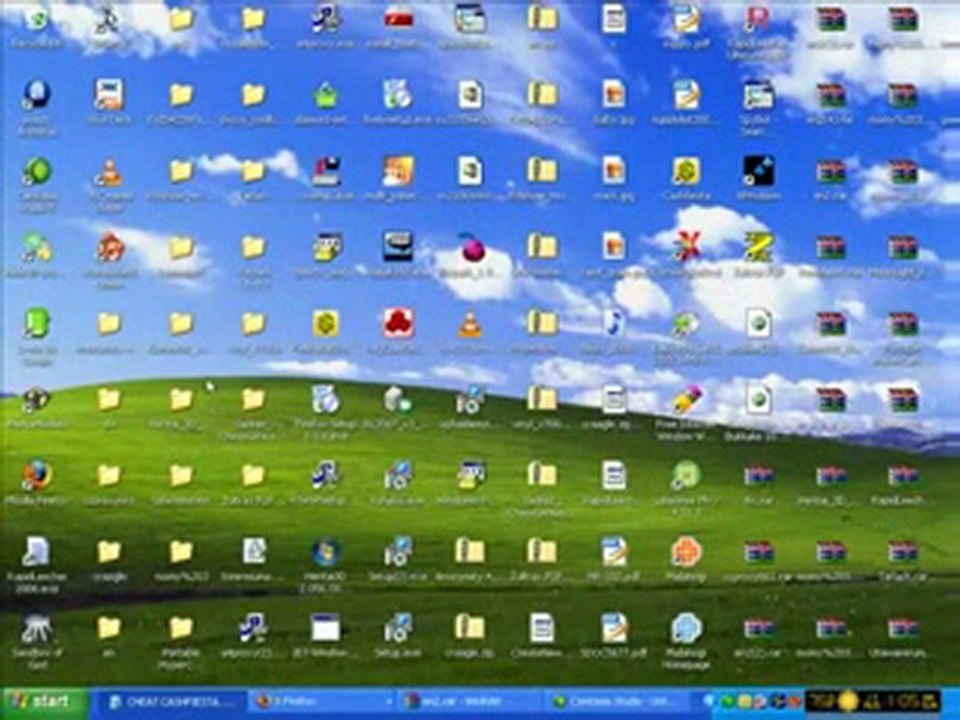The height and width of the screenshot is (720, 960).
Task: Expand the Firefox taskbar group dropdown arrow
Action: click(389, 702)
